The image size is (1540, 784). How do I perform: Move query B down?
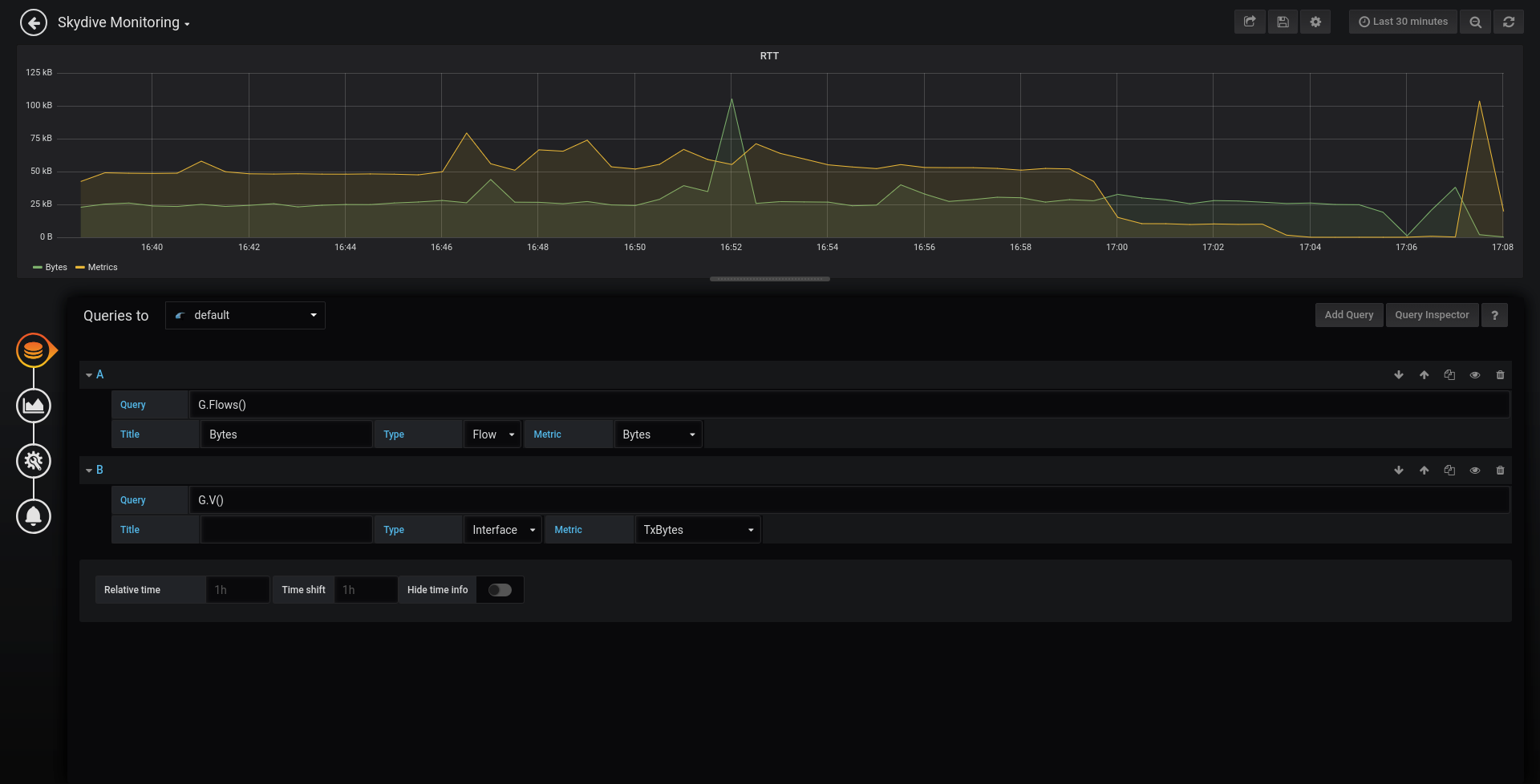[1399, 470]
